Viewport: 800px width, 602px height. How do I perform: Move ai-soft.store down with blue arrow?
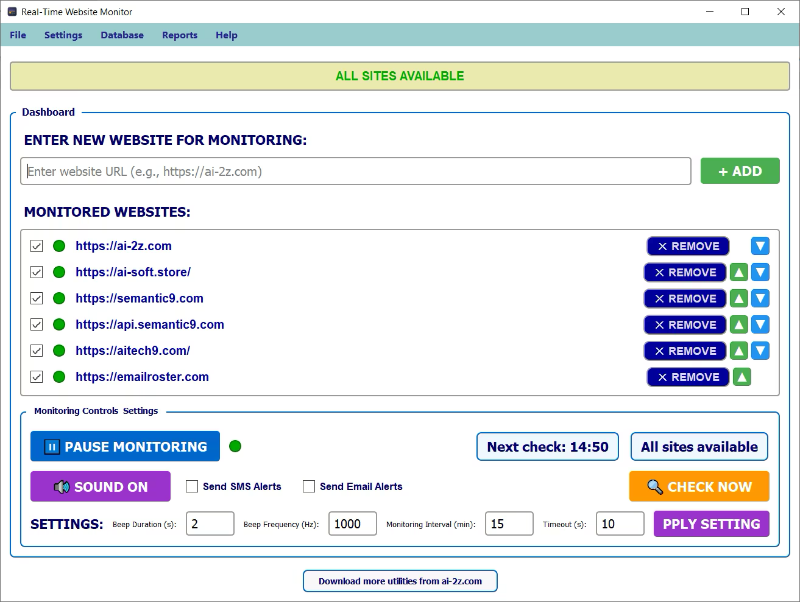(x=760, y=272)
